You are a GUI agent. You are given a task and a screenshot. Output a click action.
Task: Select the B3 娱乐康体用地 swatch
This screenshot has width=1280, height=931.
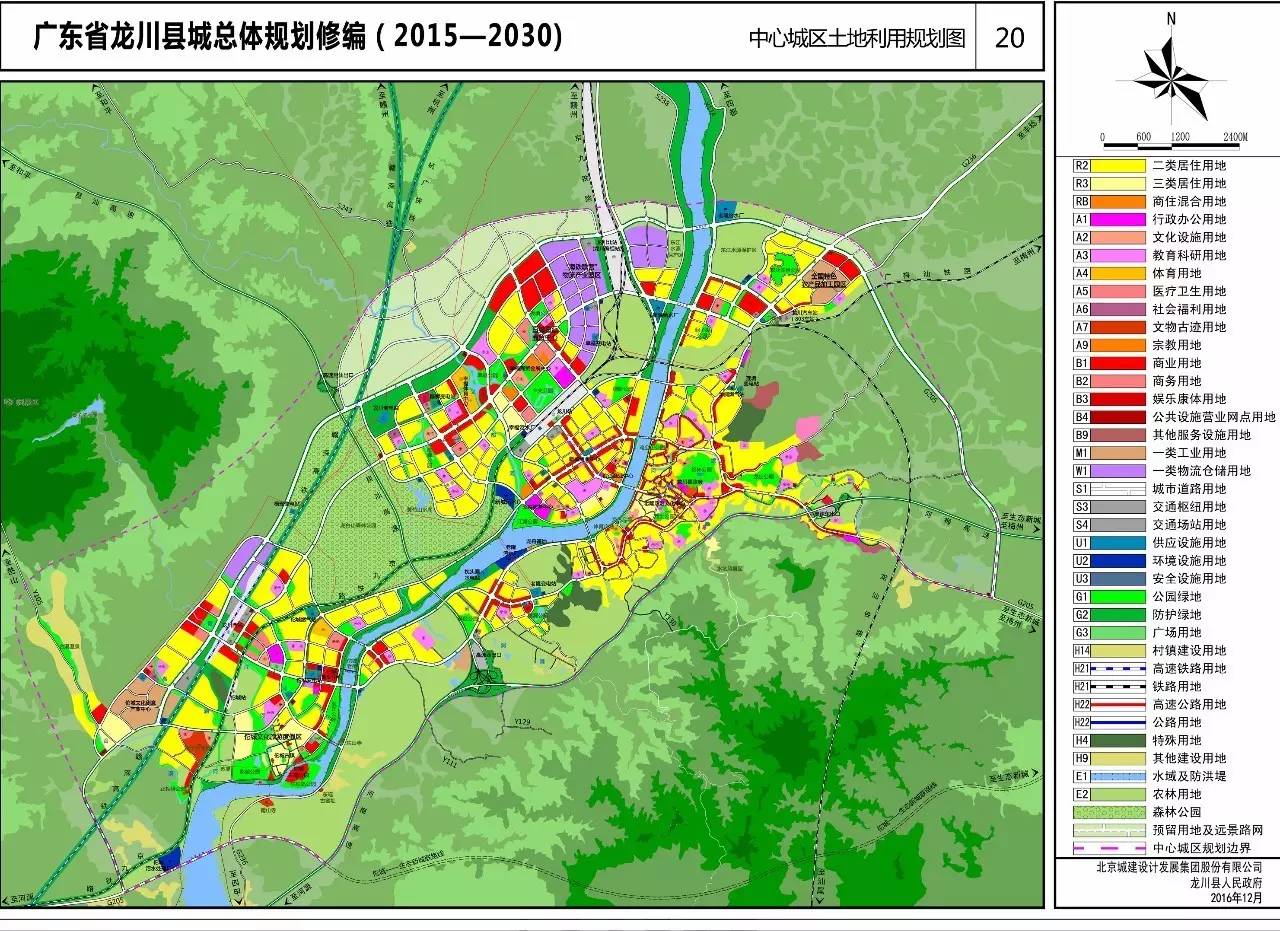coord(1118,400)
